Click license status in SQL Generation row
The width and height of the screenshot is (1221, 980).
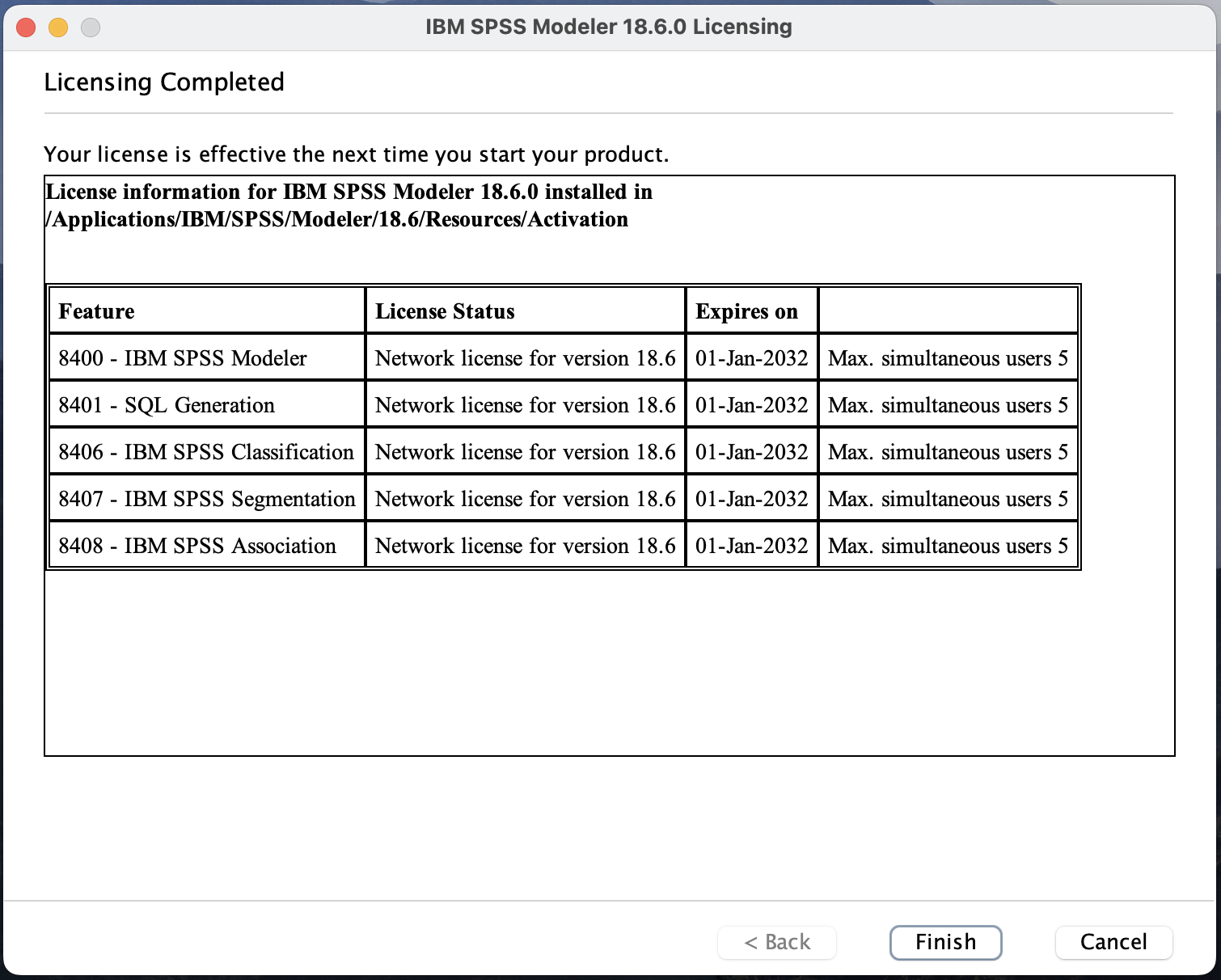coord(526,405)
